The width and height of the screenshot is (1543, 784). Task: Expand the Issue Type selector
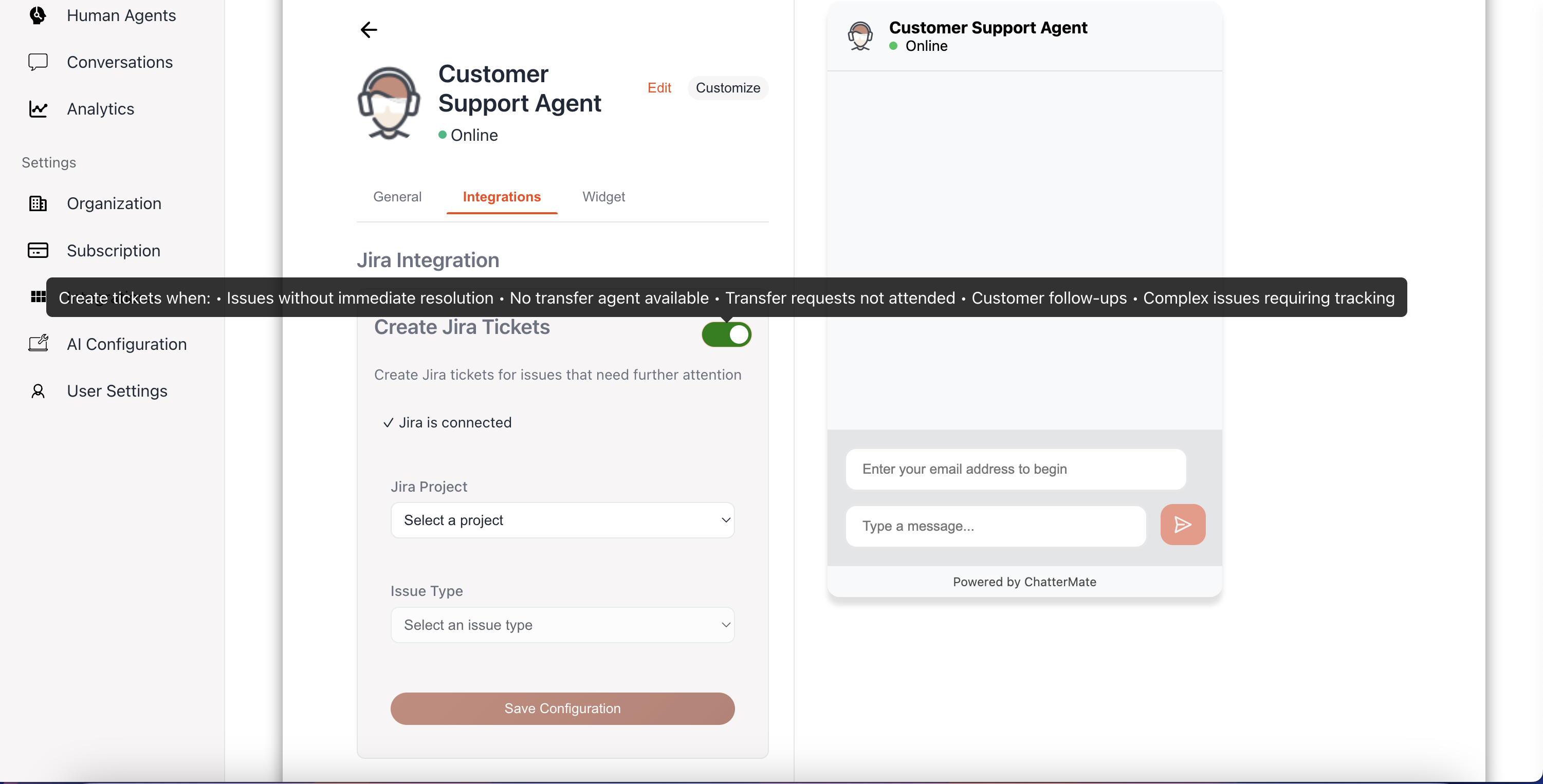click(562, 625)
